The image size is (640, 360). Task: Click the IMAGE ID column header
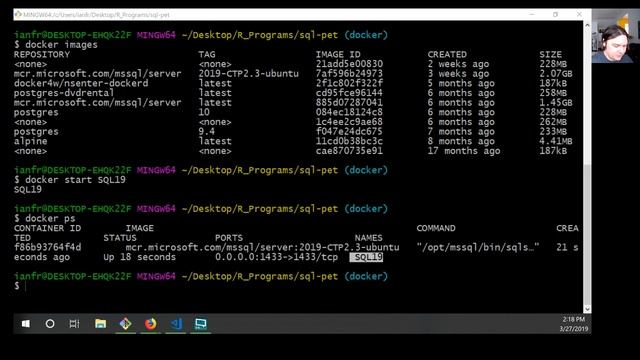coord(338,55)
